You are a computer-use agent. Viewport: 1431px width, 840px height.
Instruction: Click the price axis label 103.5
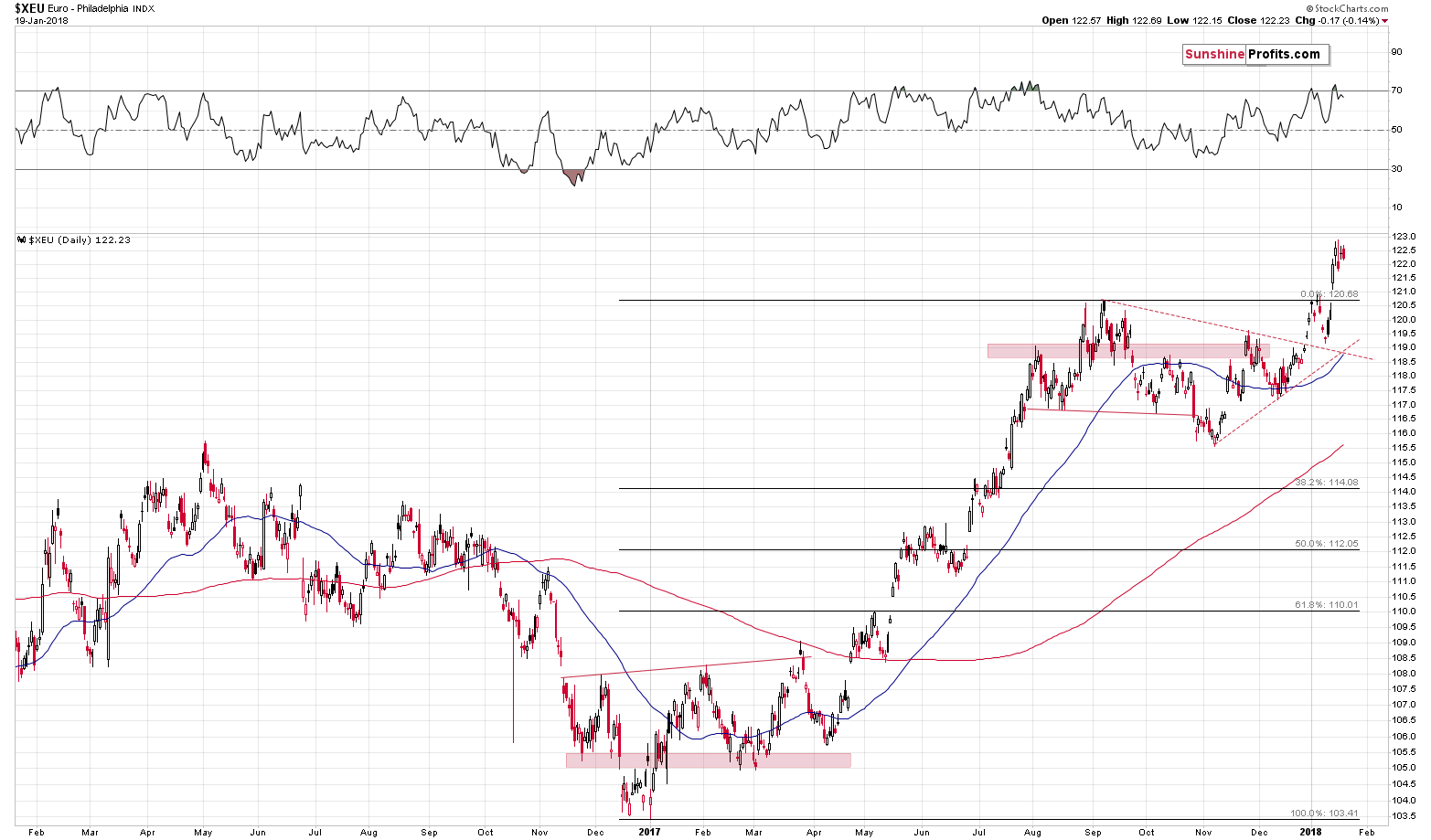tap(1404, 816)
